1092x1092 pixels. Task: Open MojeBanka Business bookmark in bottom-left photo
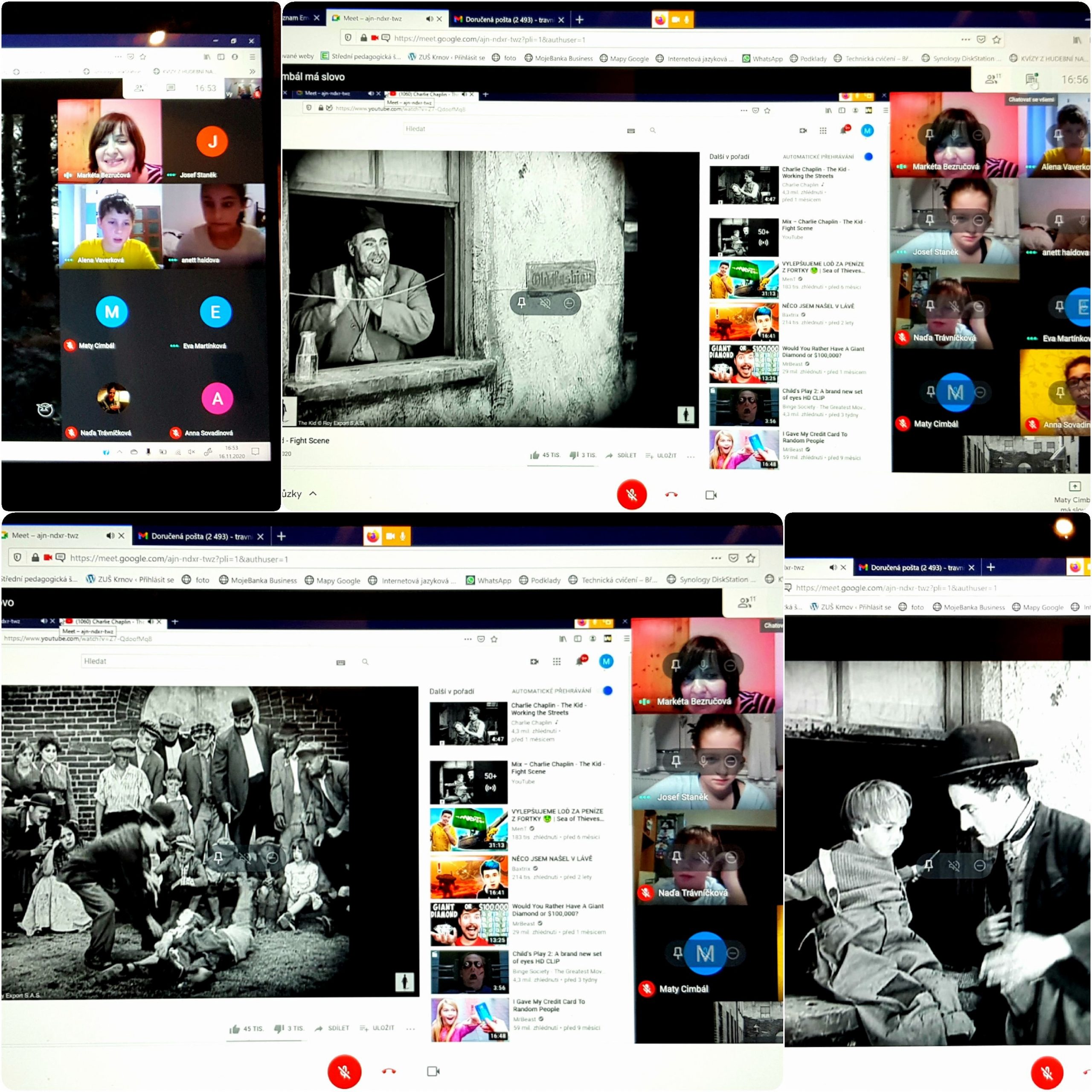pyautogui.click(x=258, y=580)
